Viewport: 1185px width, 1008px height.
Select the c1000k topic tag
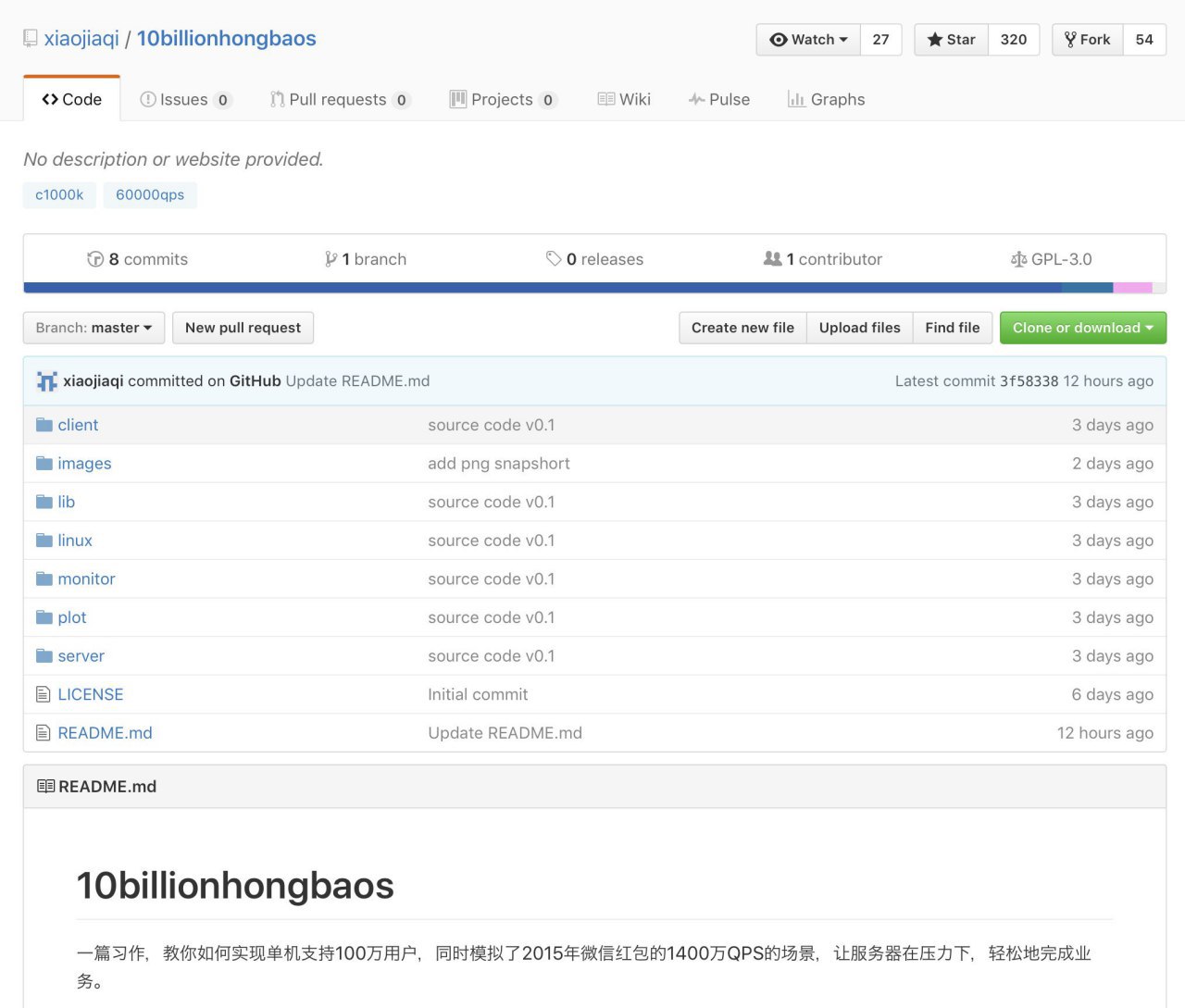pyautogui.click(x=59, y=194)
